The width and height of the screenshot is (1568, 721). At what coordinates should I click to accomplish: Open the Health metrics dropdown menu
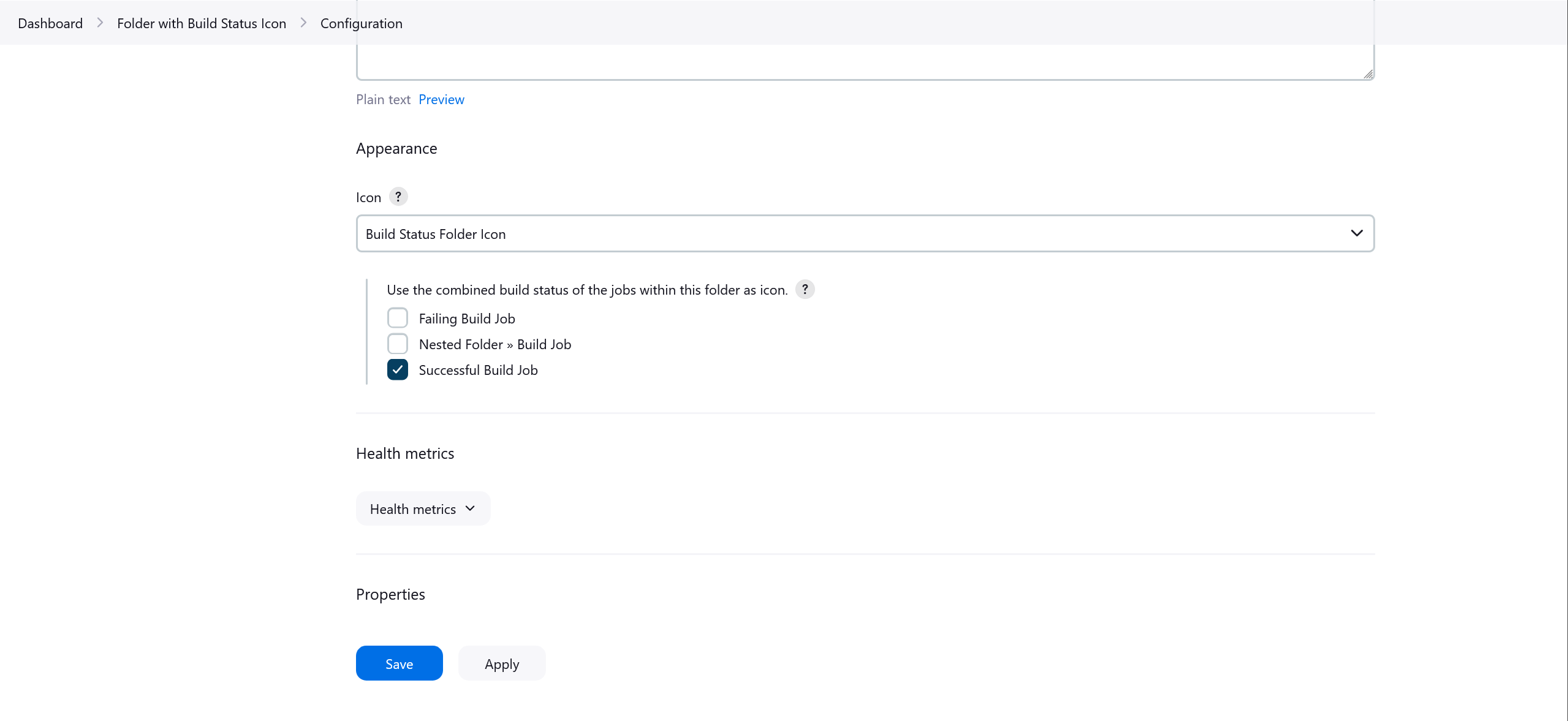click(422, 508)
